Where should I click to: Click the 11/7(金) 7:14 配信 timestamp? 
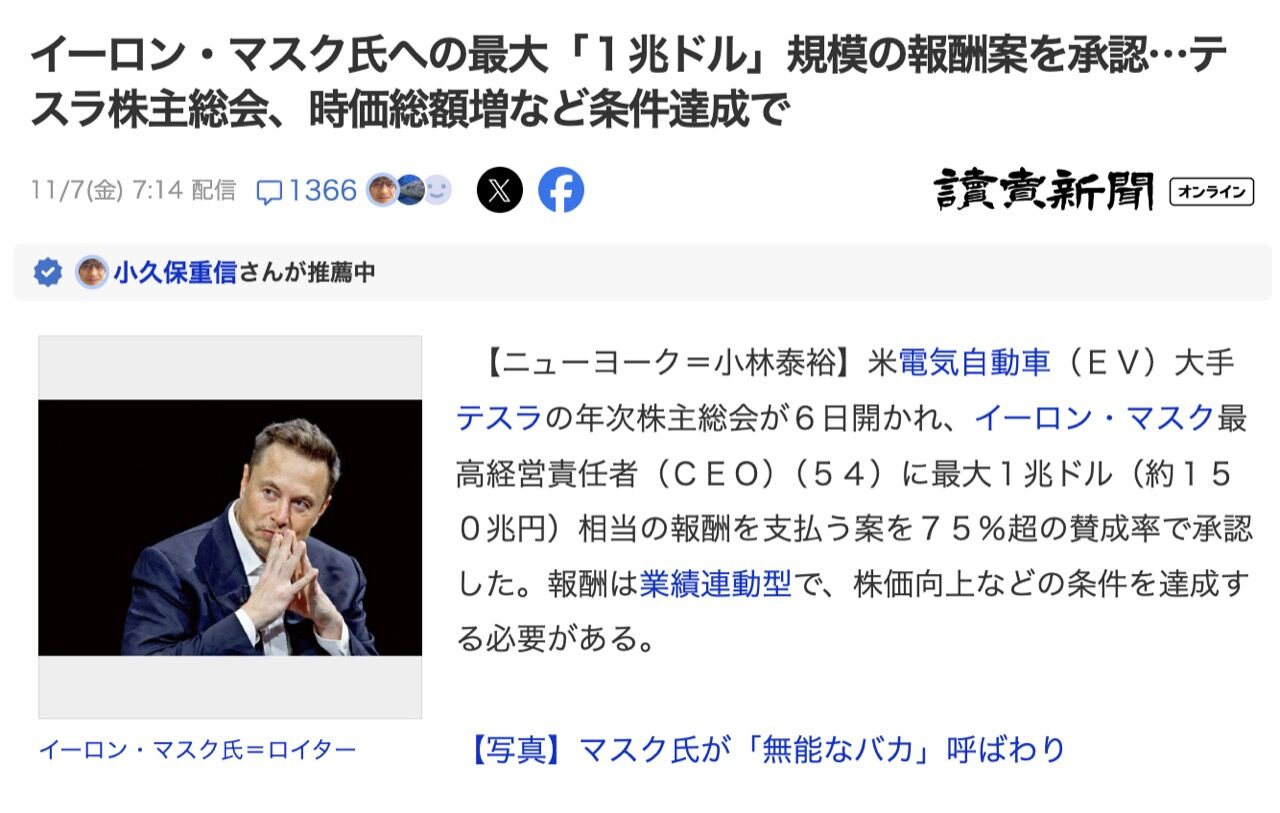coord(133,190)
